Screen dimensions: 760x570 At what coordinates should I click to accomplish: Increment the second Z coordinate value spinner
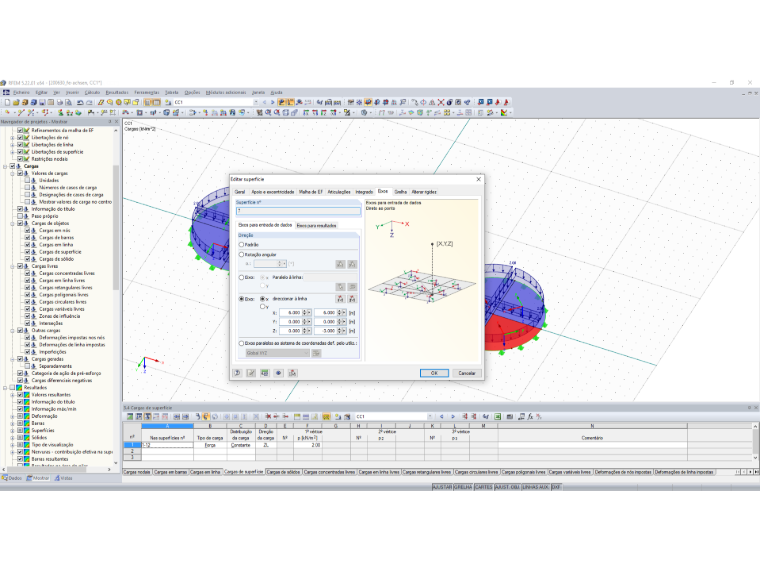(340, 329)
